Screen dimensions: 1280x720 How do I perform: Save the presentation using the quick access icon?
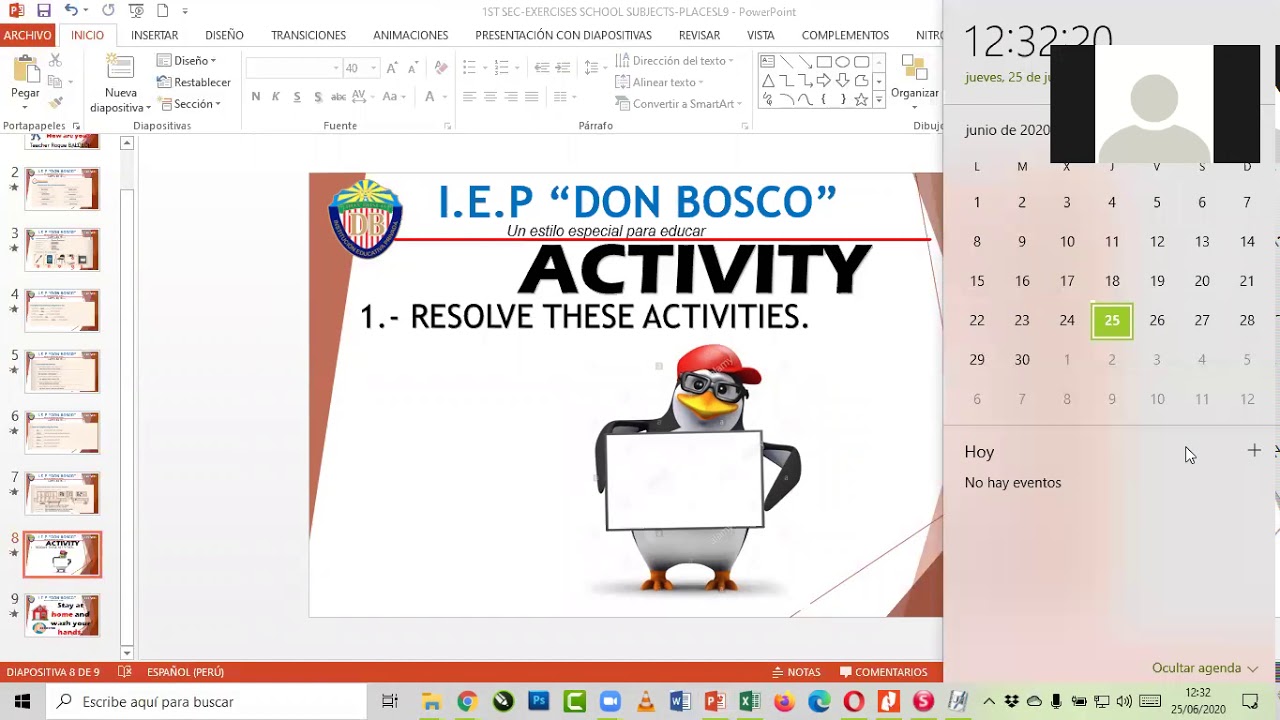click(x=43, y=11)
